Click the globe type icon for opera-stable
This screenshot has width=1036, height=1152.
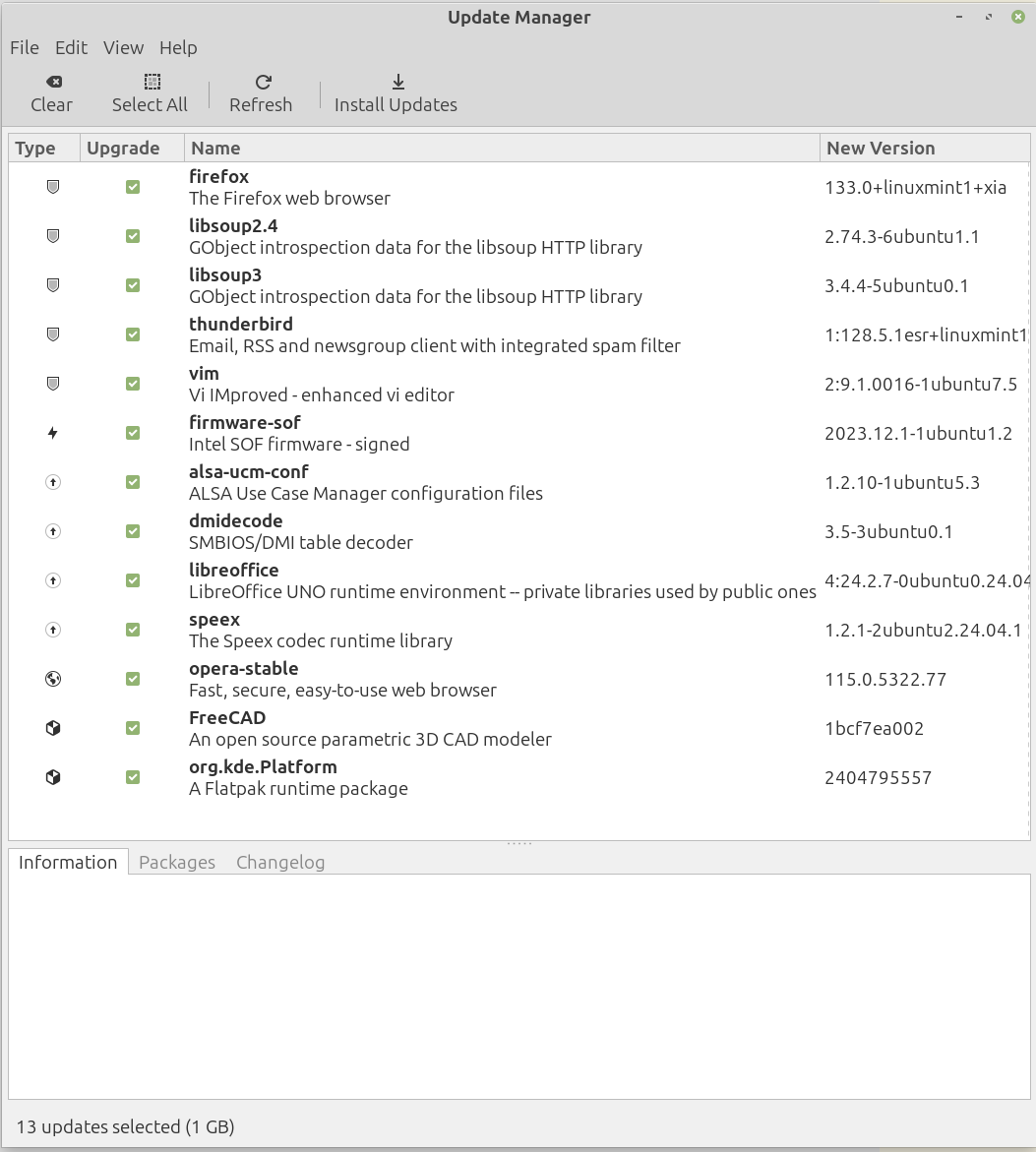[x=53, y=679]
